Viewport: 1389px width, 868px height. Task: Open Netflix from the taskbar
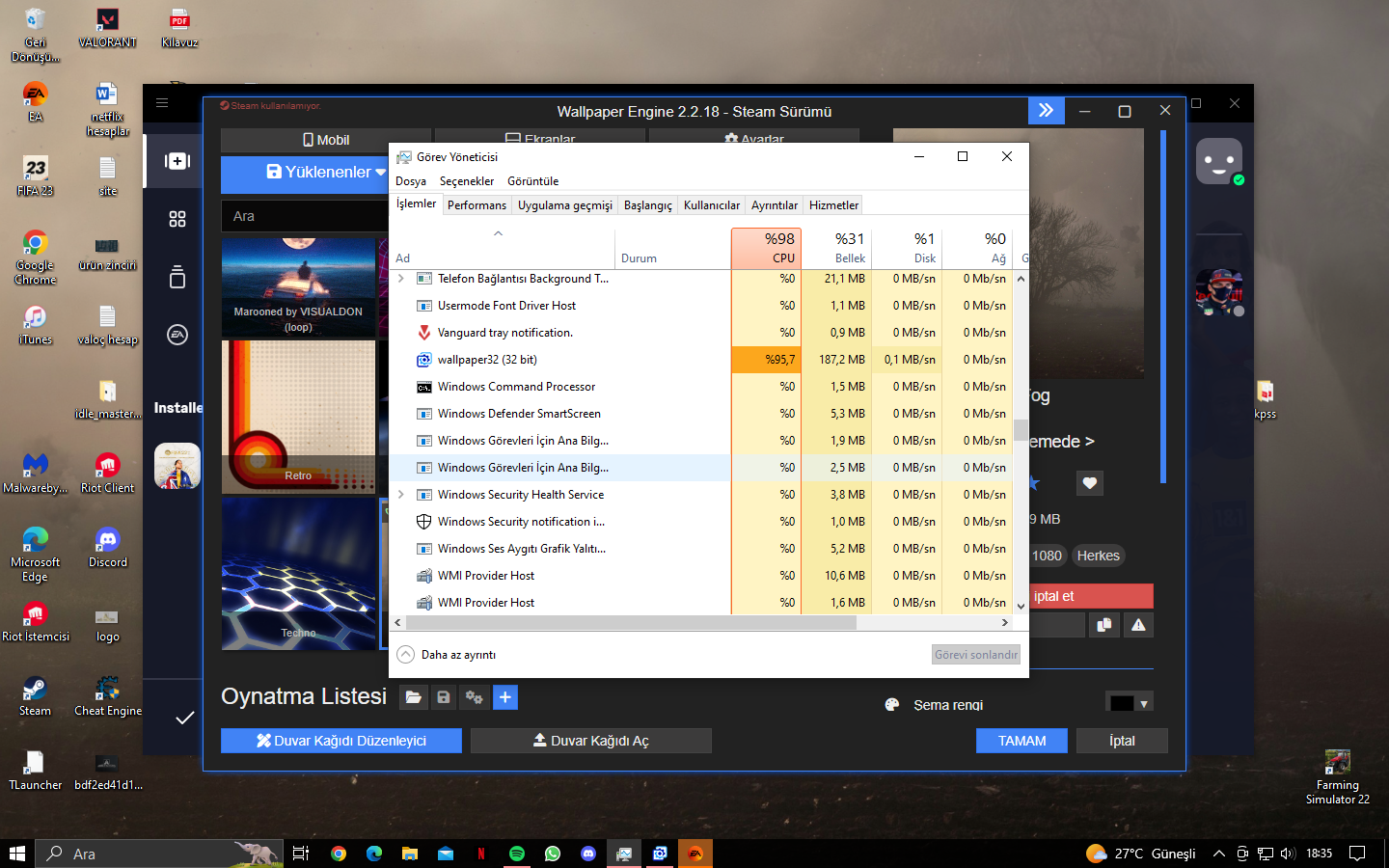pyautogui.click(x=480, y=854)
